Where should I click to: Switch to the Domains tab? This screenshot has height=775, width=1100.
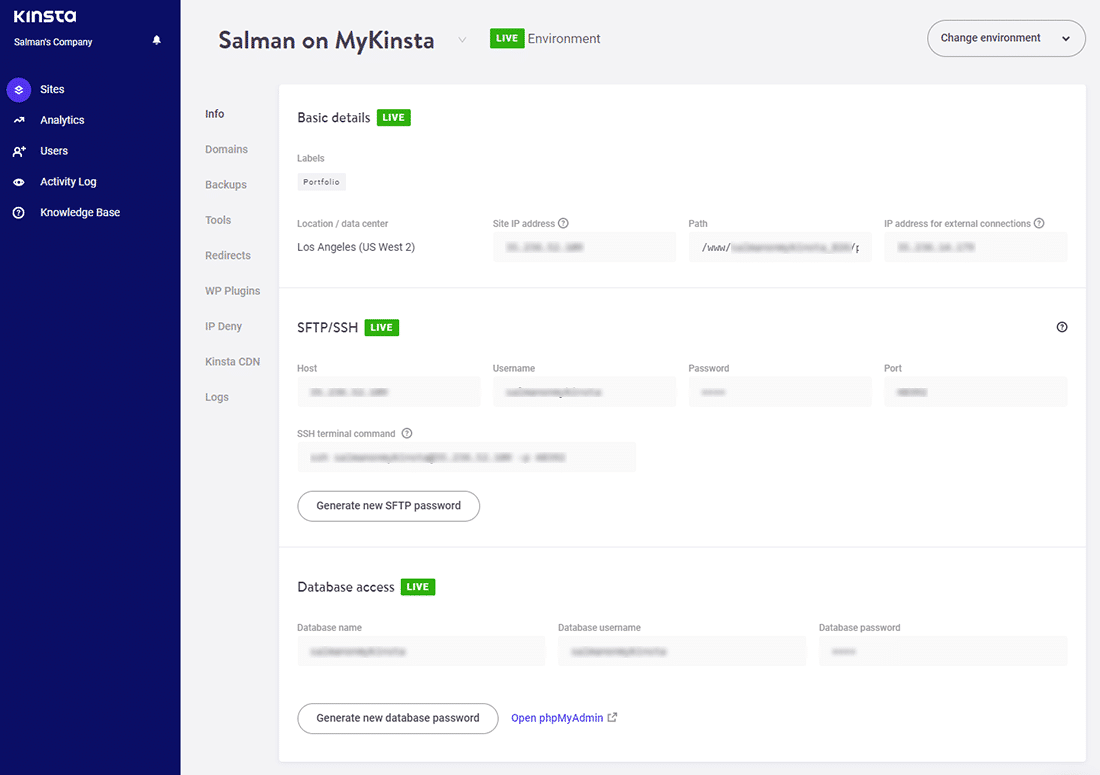(x=226, y=149)
